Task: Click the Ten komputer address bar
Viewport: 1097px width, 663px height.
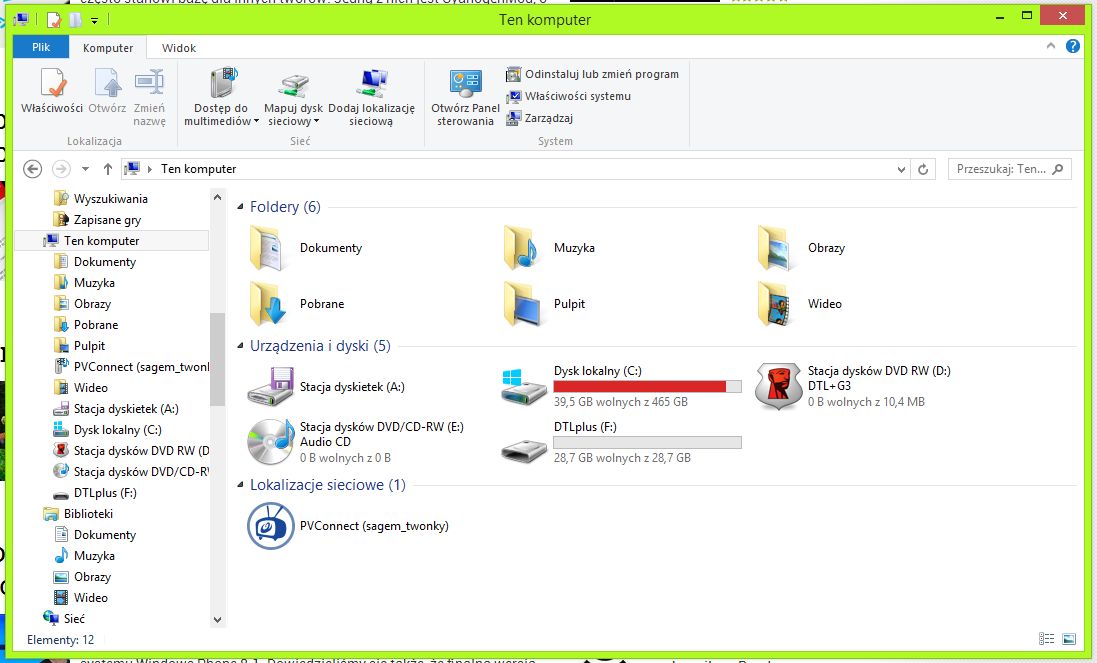Action: tap(516, 169)
